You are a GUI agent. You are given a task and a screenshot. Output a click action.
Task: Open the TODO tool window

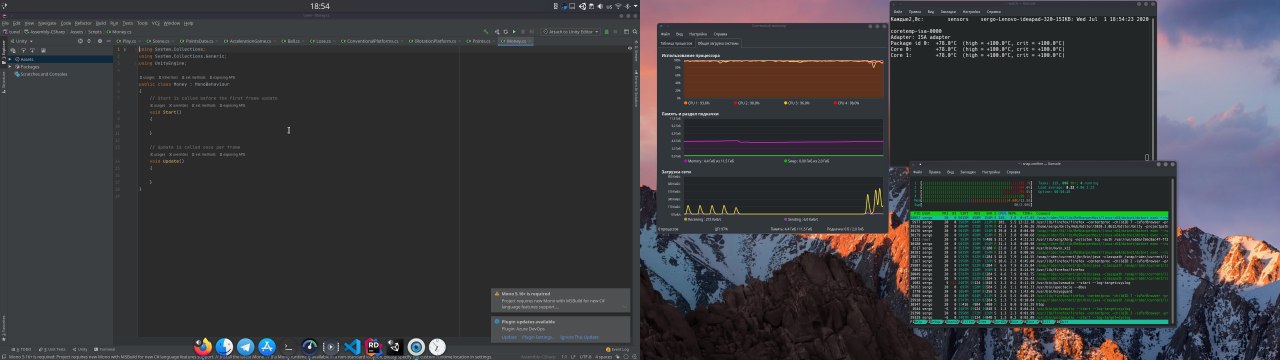[21, 349]
